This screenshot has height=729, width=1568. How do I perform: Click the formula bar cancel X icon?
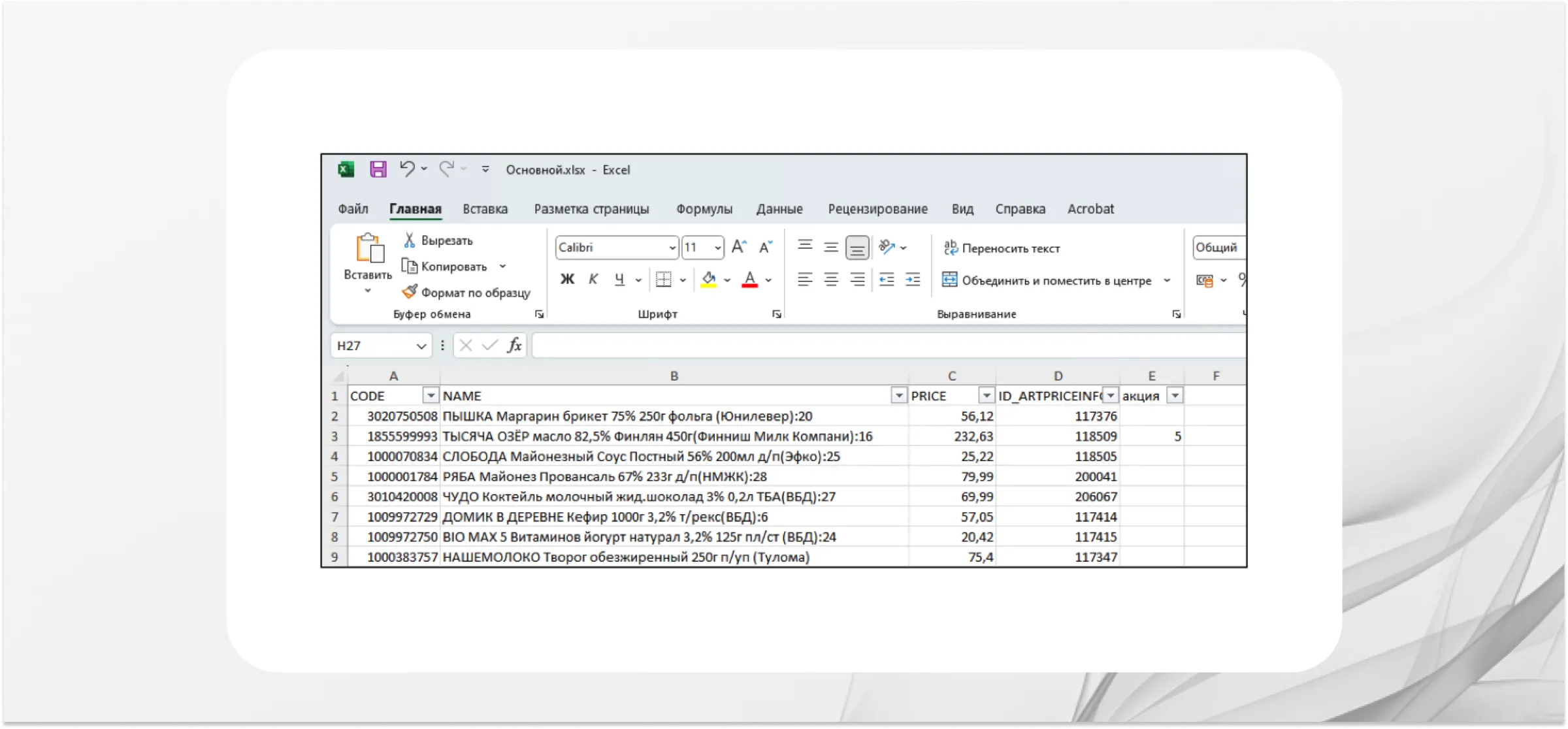click(465, 345)
